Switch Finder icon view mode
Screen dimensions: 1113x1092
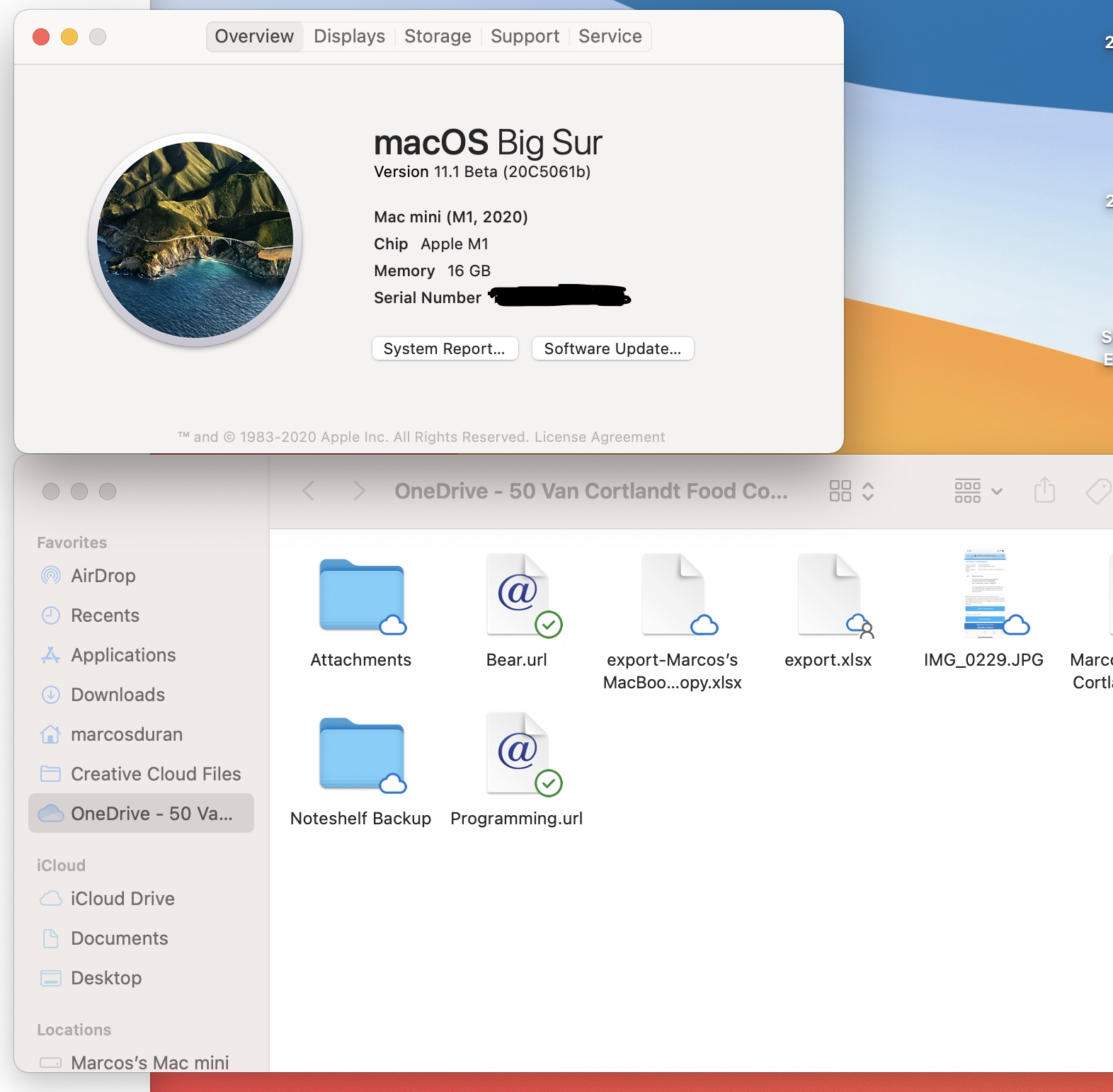840,491
